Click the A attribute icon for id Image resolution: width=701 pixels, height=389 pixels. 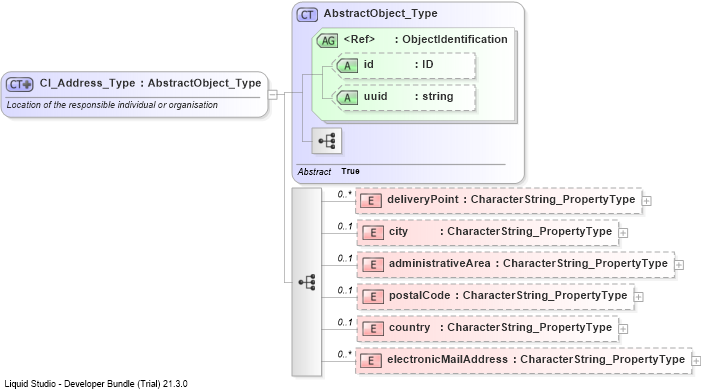pyautogui.click(x=347, y=66)
